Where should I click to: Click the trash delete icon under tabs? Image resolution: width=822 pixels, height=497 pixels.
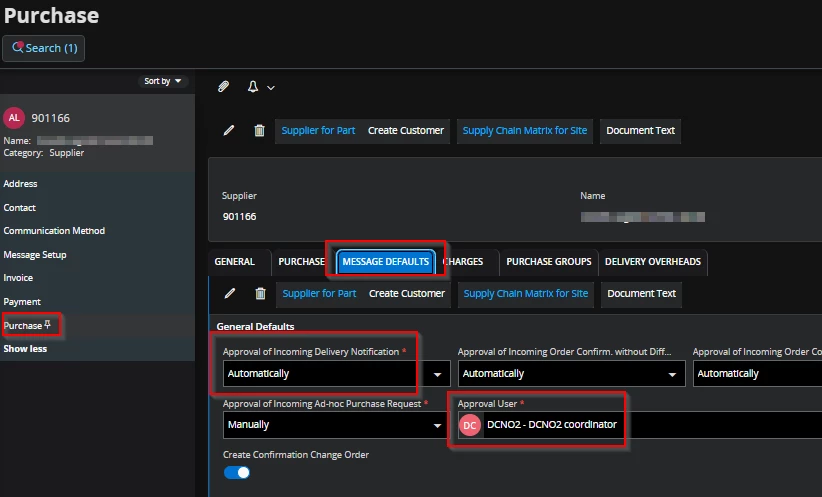click(260, 294)
